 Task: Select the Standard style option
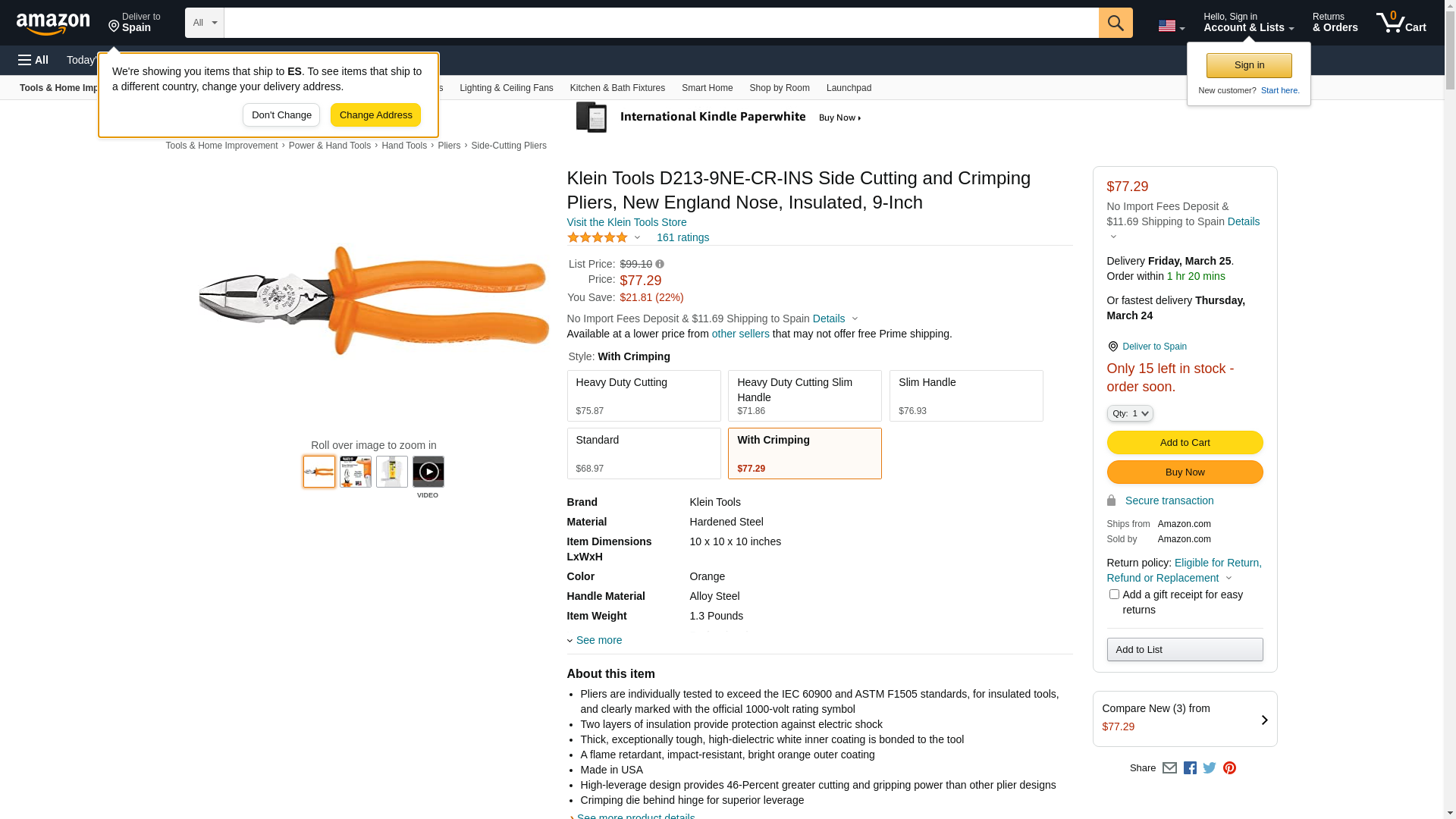[x=643, y=453]
